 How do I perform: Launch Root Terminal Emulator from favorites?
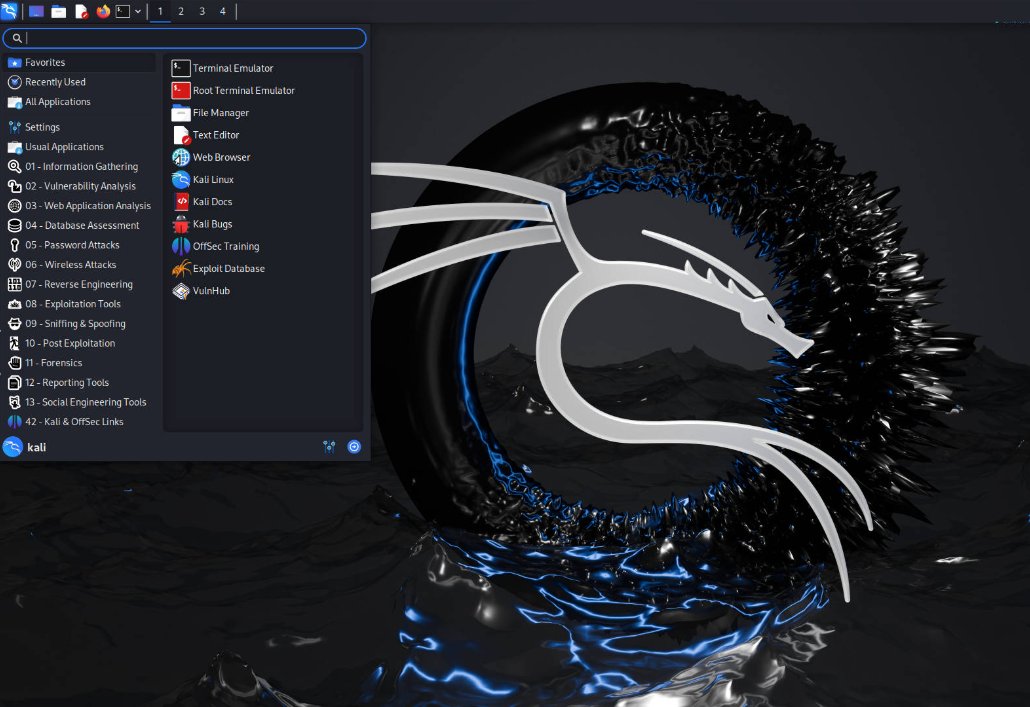point(243,91)
